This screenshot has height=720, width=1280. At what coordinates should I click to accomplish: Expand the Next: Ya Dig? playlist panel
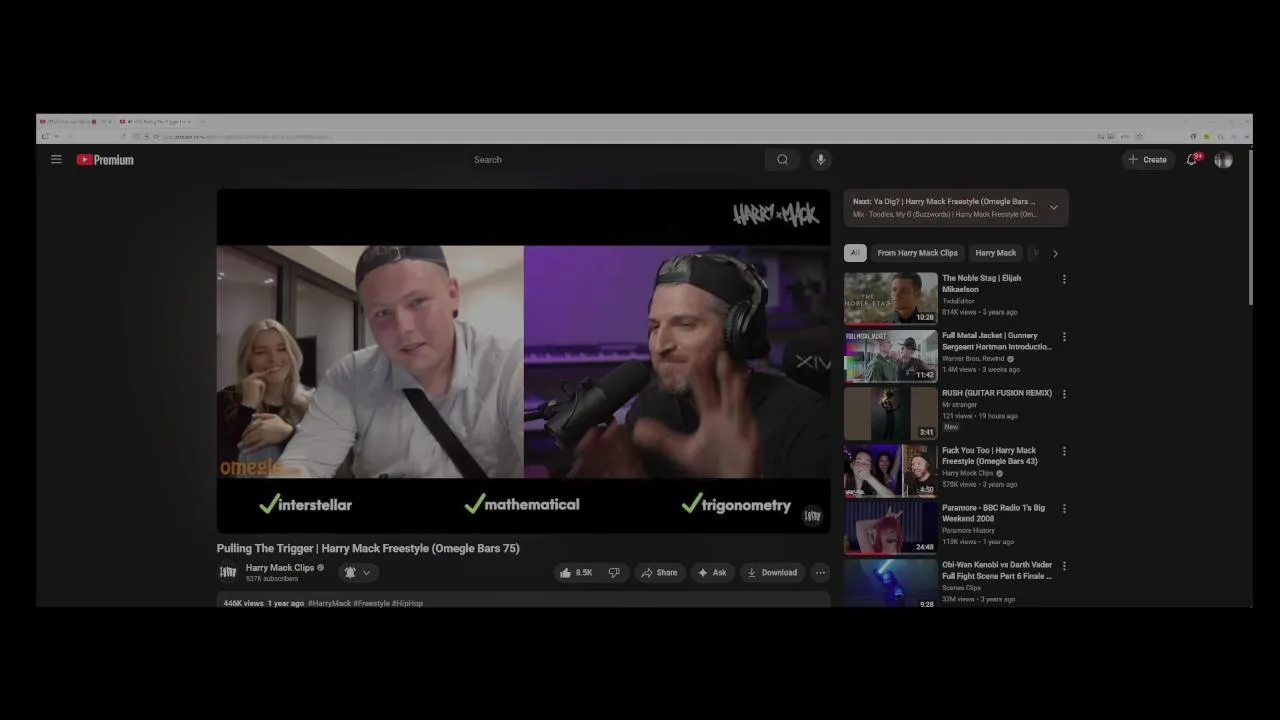(x=1053, y=207)
